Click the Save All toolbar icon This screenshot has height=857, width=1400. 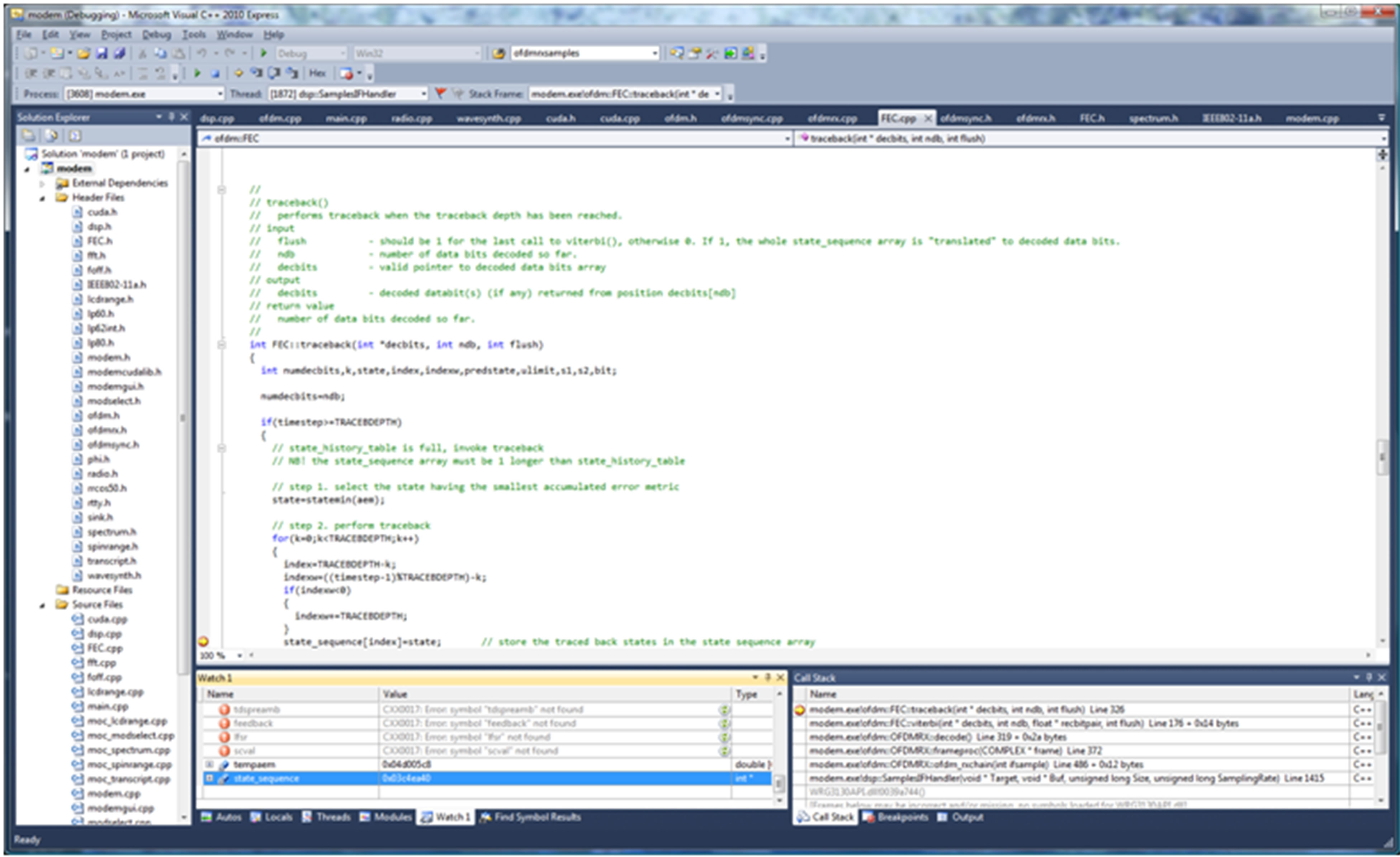coord(118,54)
